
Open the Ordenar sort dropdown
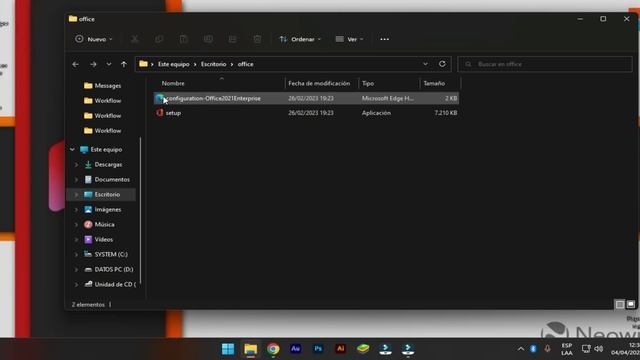coord(300,39)
